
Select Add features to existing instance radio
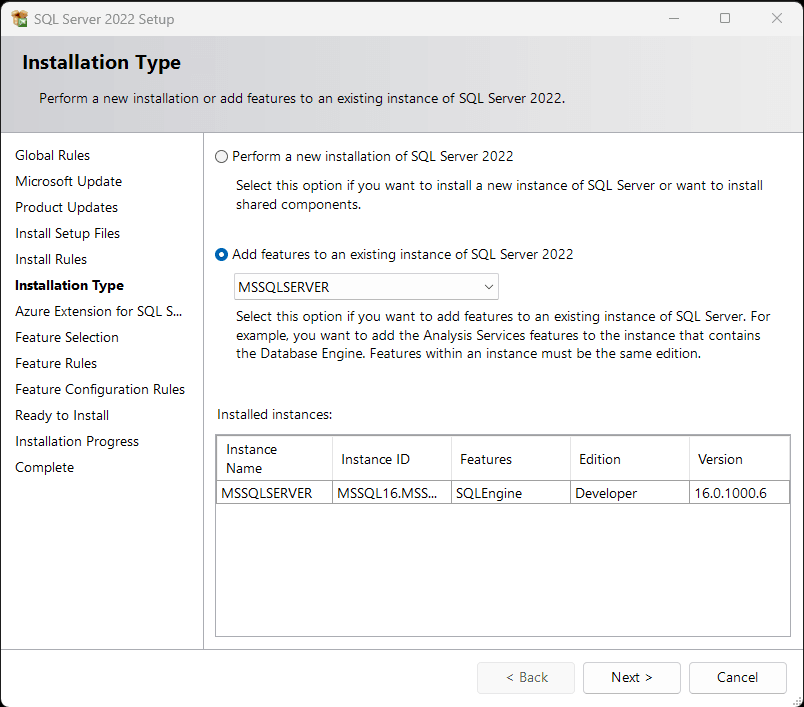[x=221, y=254]
